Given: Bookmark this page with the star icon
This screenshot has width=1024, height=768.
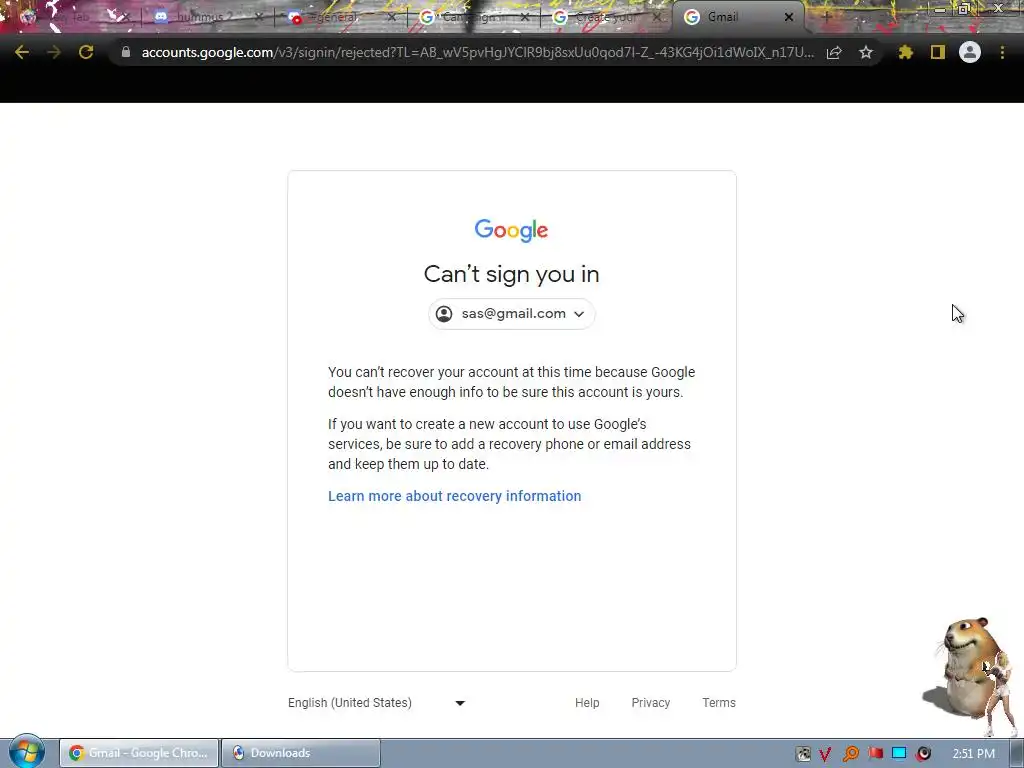Looking at the screenshot, I should [x=866, y=52].
